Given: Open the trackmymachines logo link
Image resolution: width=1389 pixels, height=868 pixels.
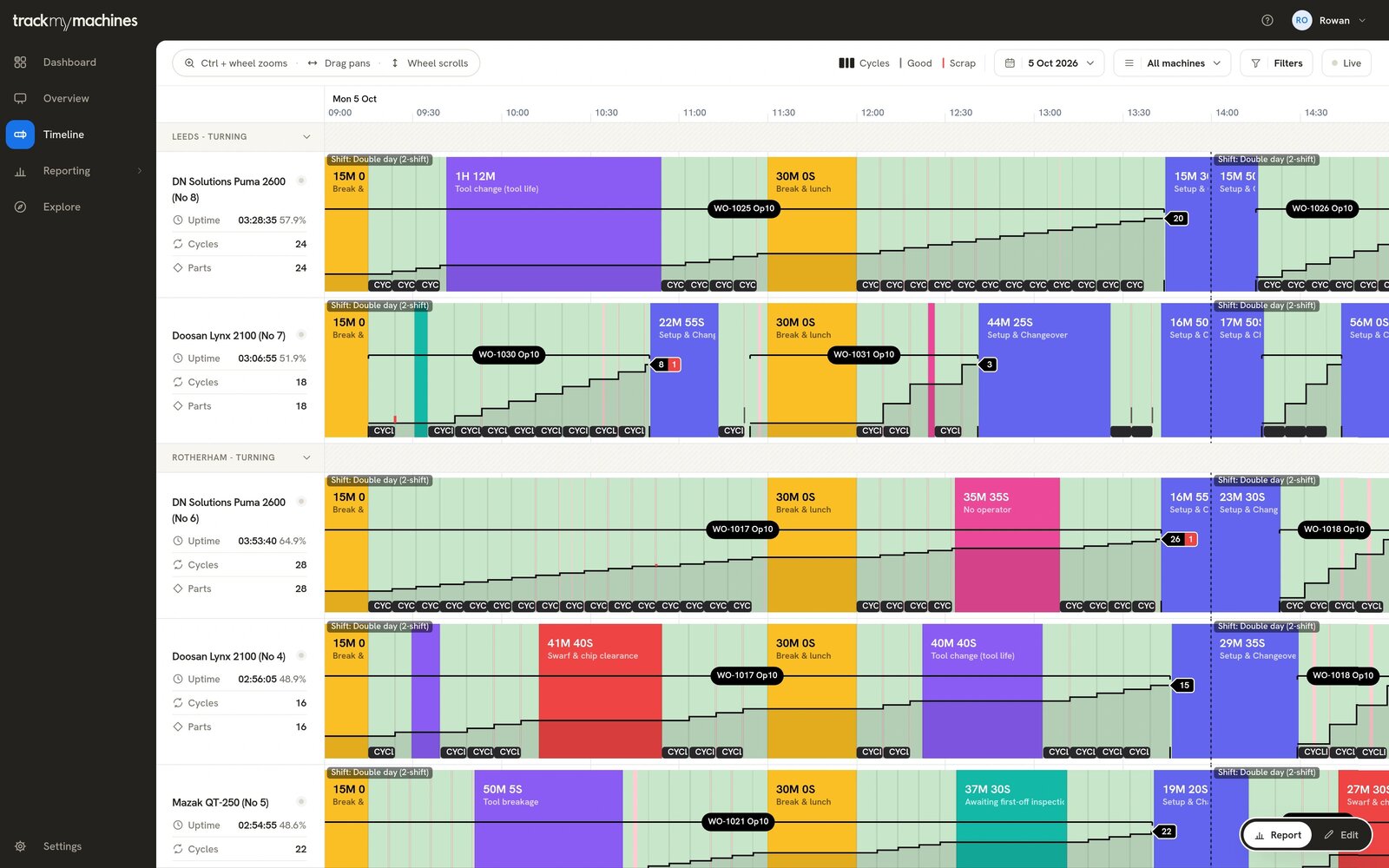Looking at the screenshot, I should (x=75, y=21).
